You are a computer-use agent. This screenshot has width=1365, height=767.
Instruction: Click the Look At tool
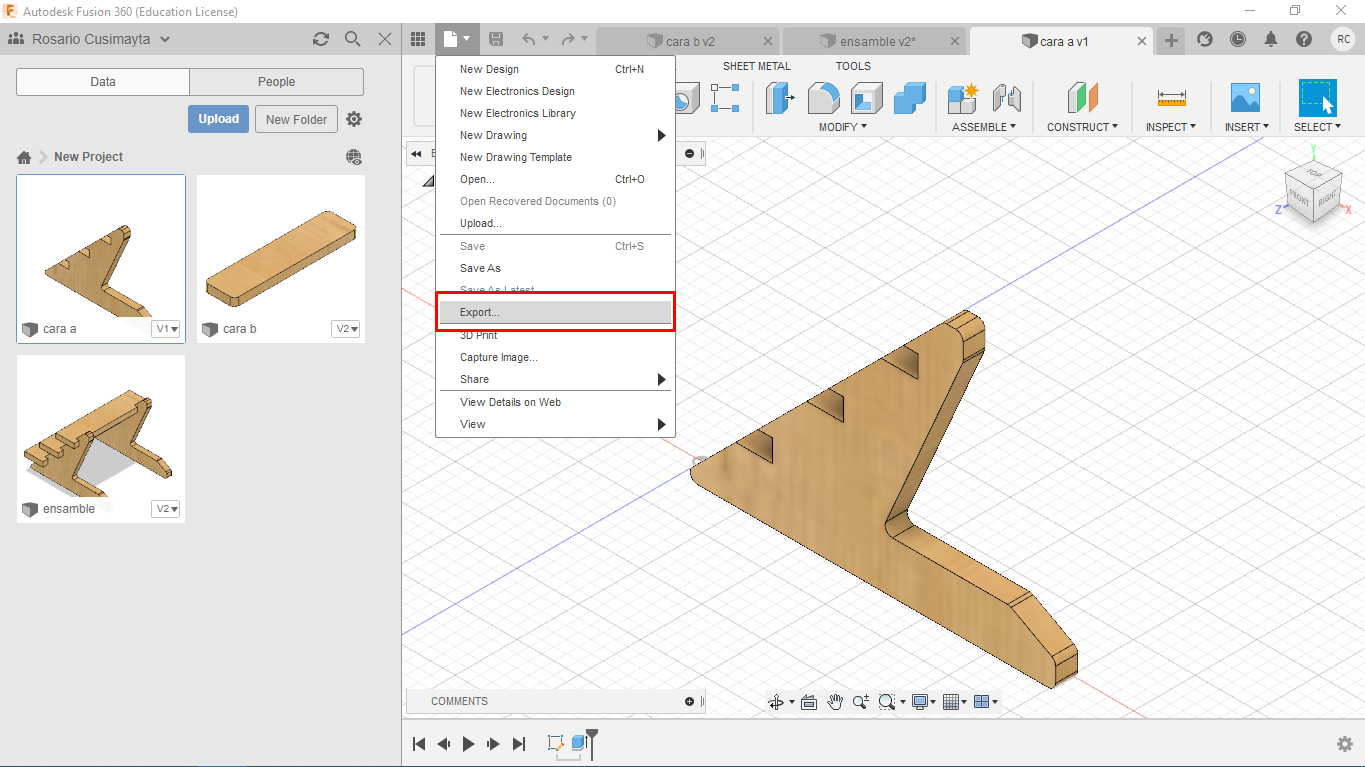click(809, 702)
